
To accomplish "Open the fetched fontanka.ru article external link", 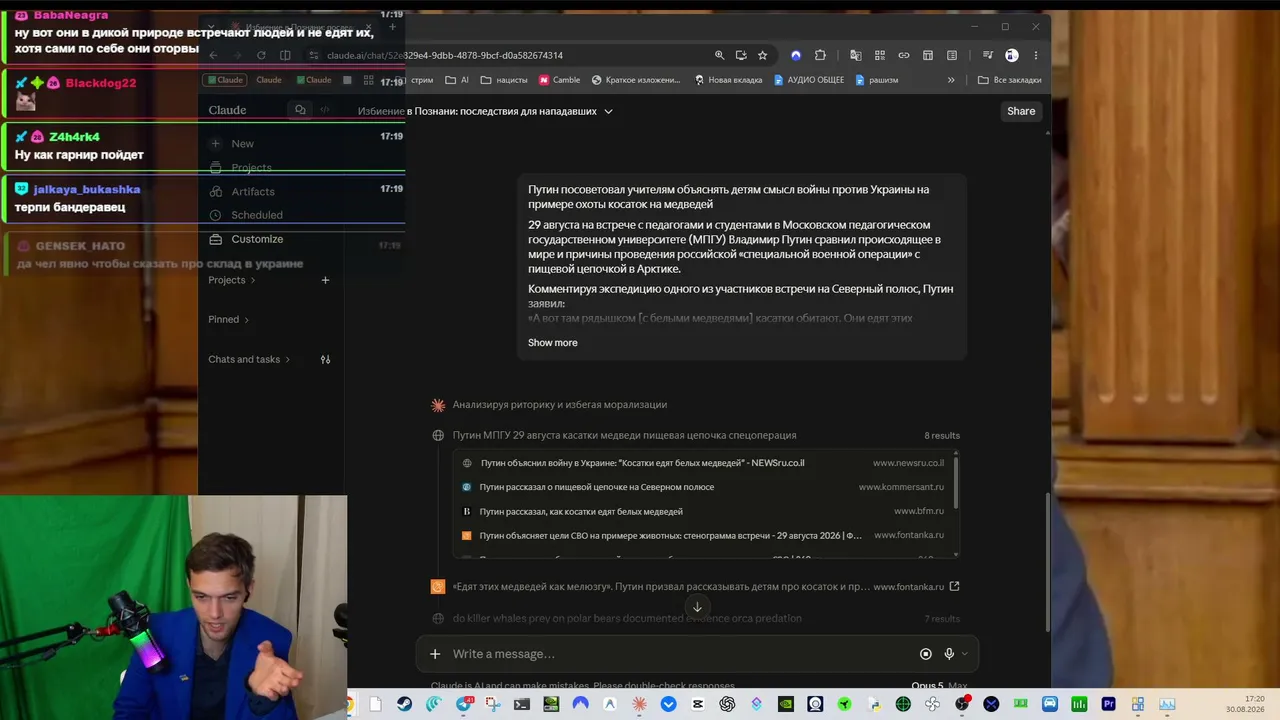I will [x=954, y=587].
